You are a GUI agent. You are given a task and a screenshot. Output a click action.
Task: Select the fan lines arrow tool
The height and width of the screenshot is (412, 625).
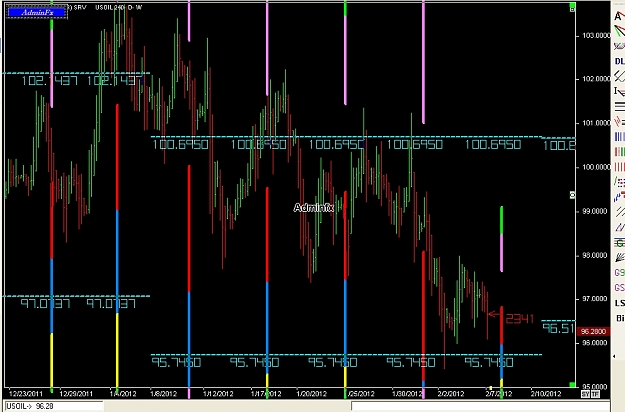click(x=619, y=257)
